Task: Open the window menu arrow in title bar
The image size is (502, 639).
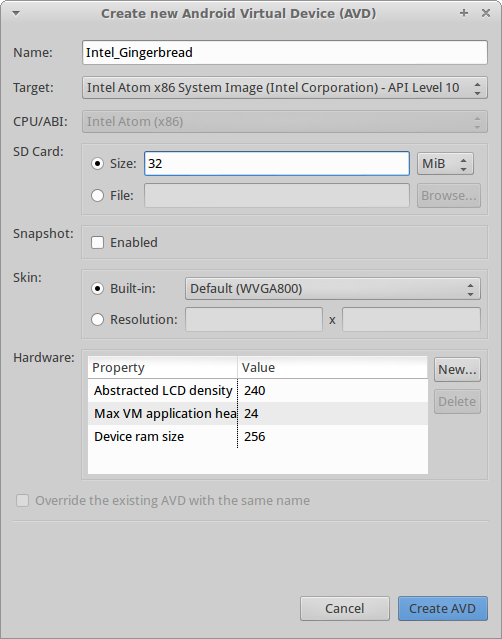Action: click(16, 13)
